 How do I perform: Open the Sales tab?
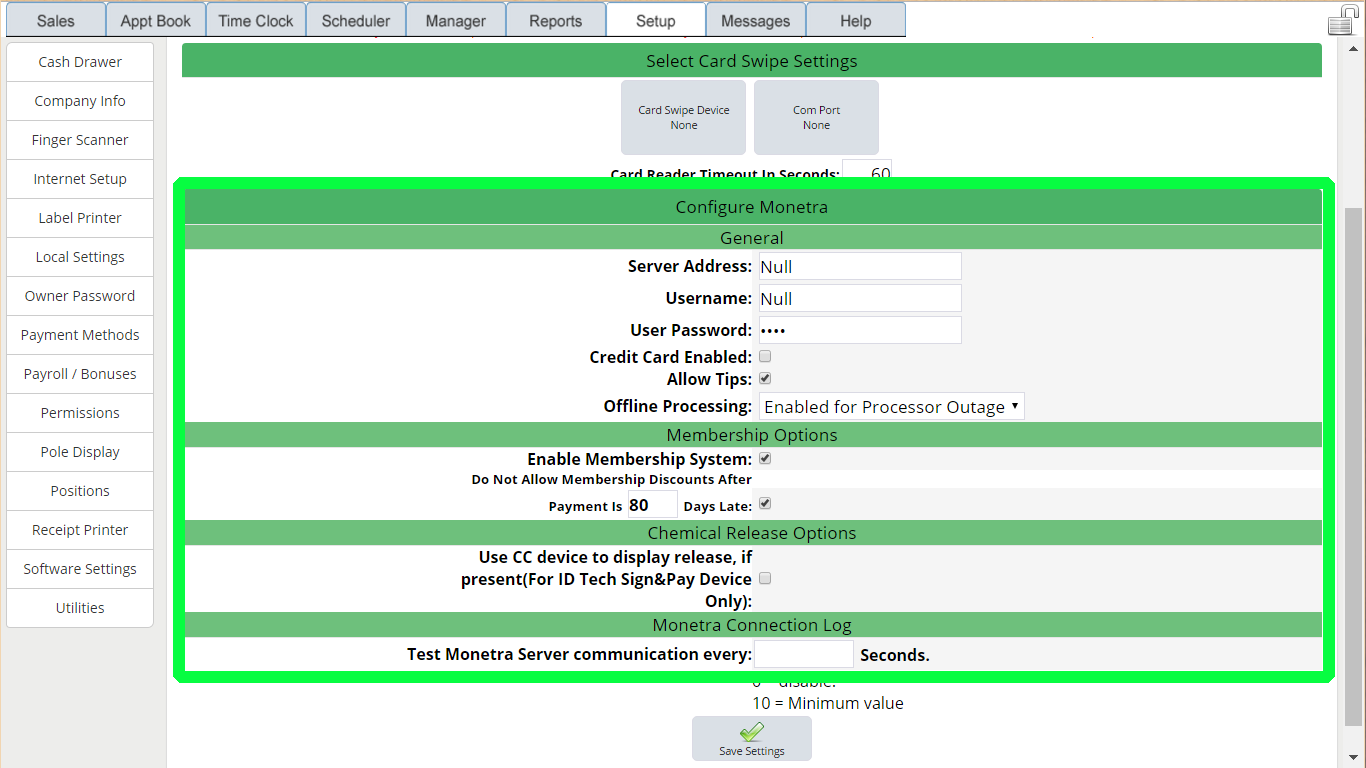coord(55,20)
